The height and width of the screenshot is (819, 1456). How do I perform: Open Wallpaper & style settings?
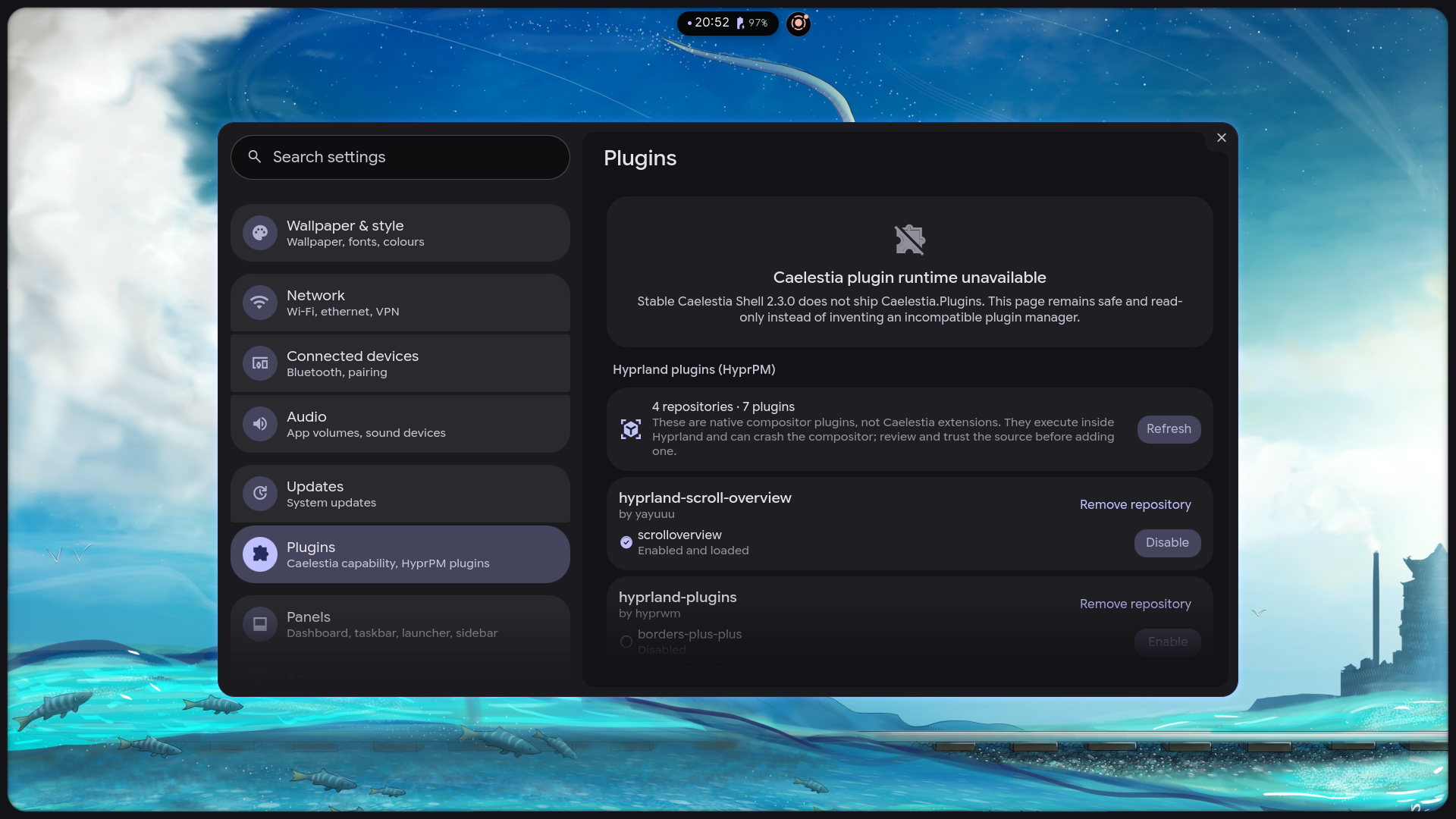tap(400, 233)
